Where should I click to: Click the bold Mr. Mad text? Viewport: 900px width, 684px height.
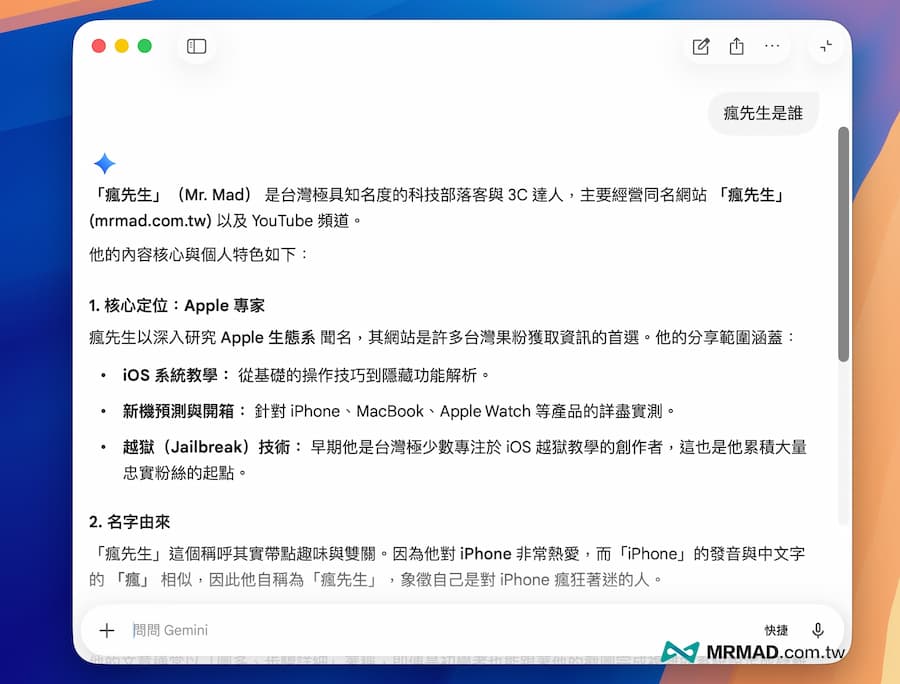tap(213, 196)
